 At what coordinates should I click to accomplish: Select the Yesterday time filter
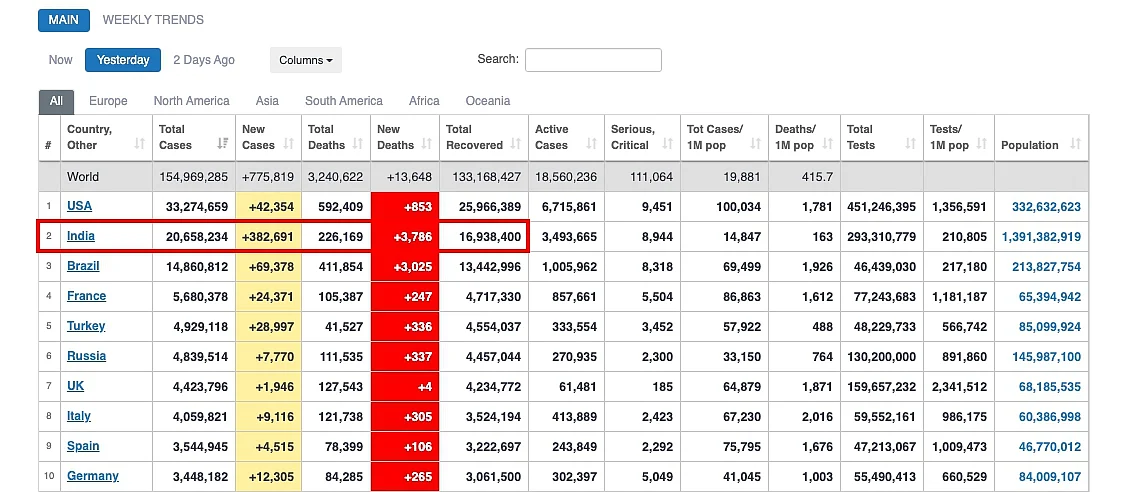(x=123, y=60)
